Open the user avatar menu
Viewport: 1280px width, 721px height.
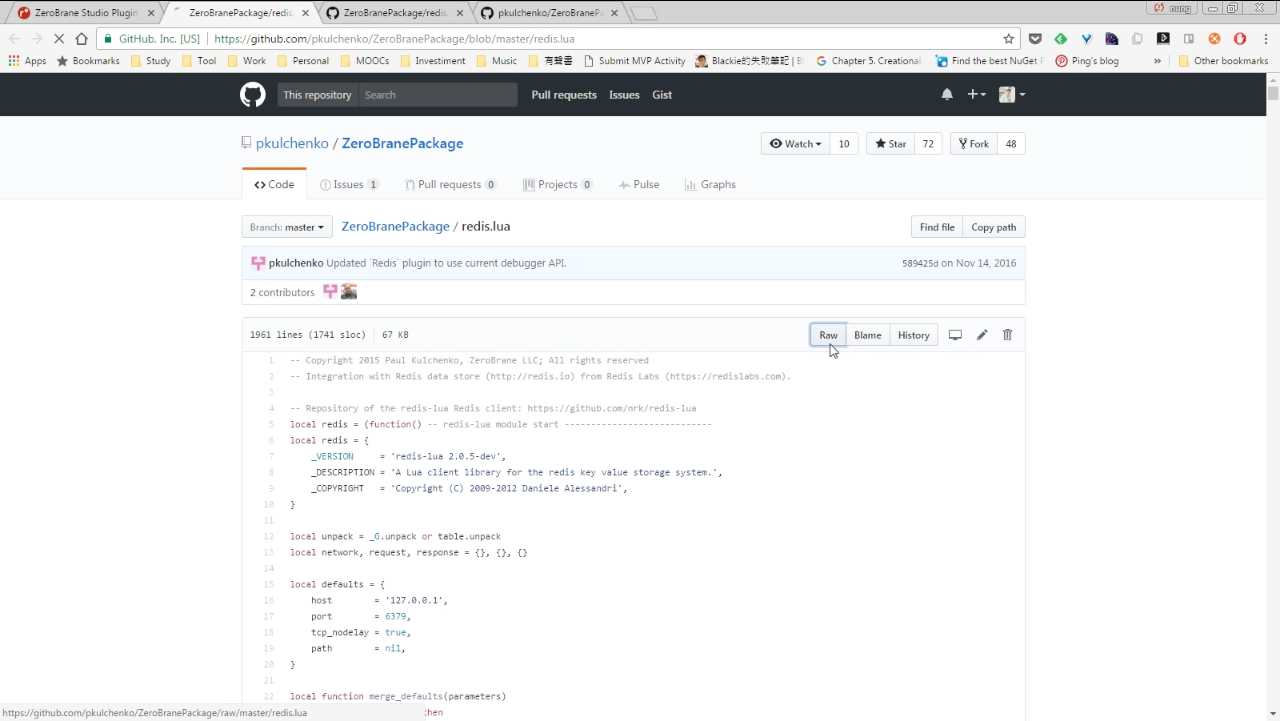(1012, 95)
